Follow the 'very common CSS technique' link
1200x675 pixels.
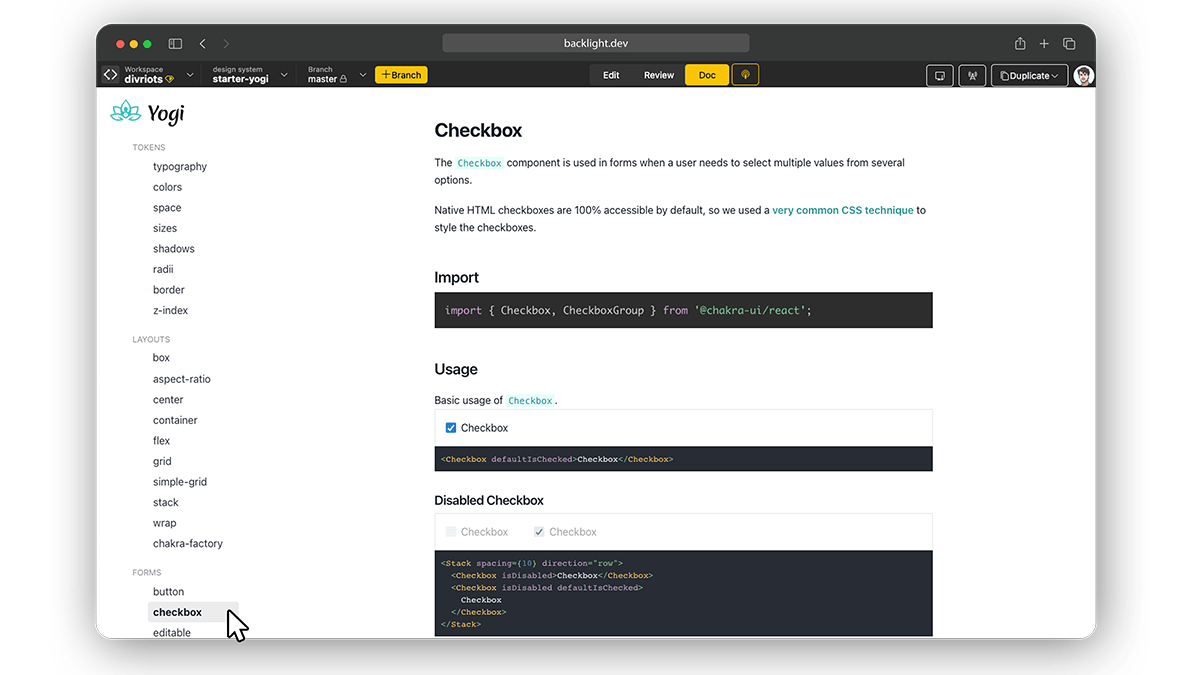[843, 211]
